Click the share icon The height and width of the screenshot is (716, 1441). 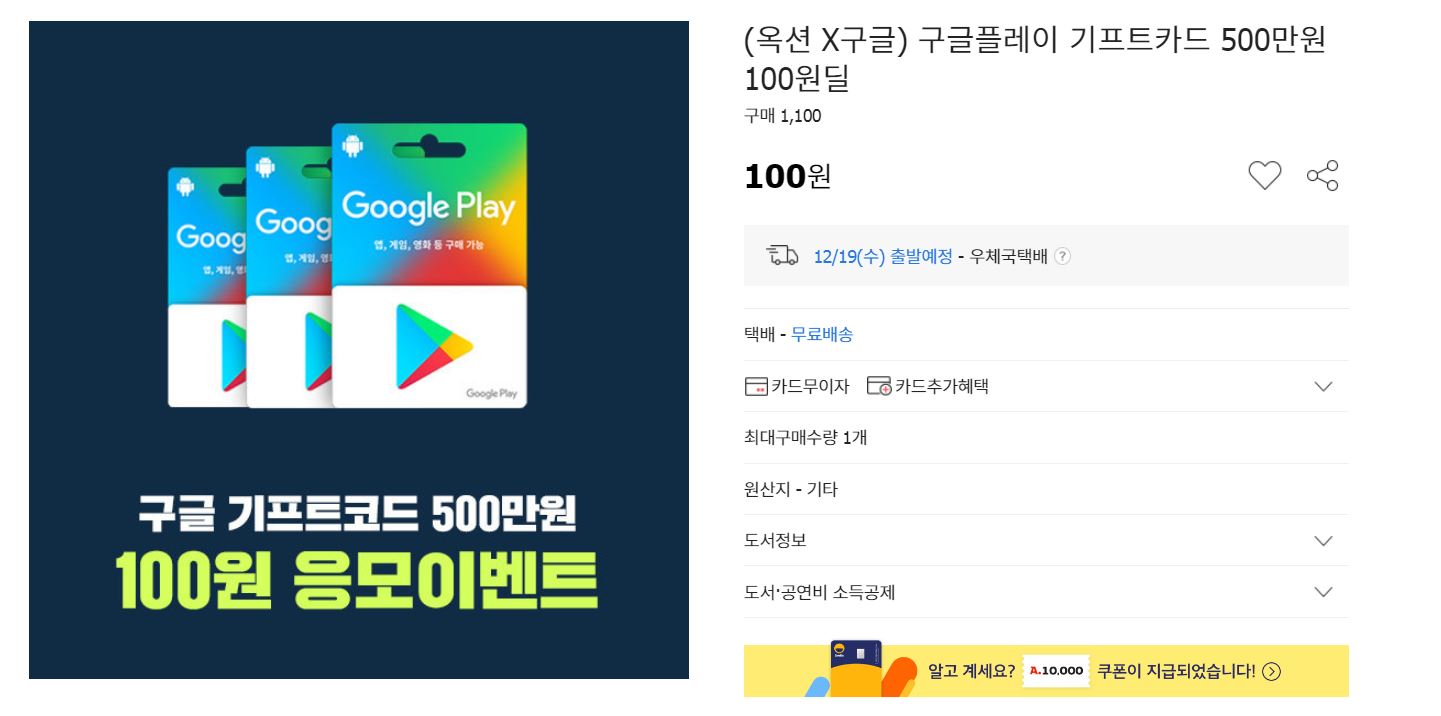pyautogui.click(x=1322, y=176)
